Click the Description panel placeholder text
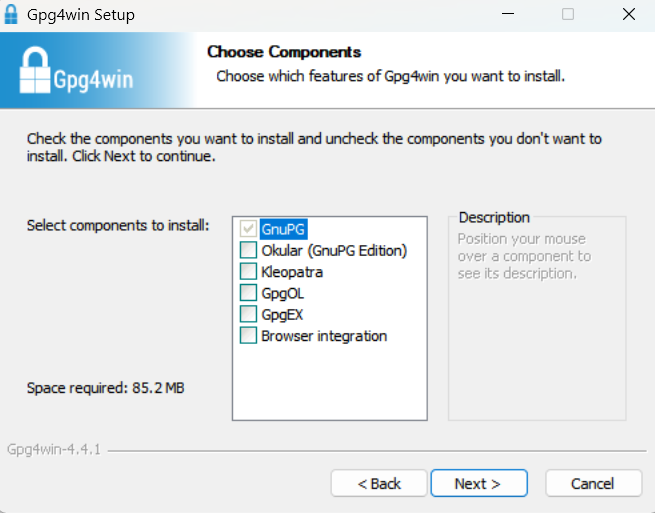The width and height of the screenshot is (655, 513). click(x=524, y=256)
